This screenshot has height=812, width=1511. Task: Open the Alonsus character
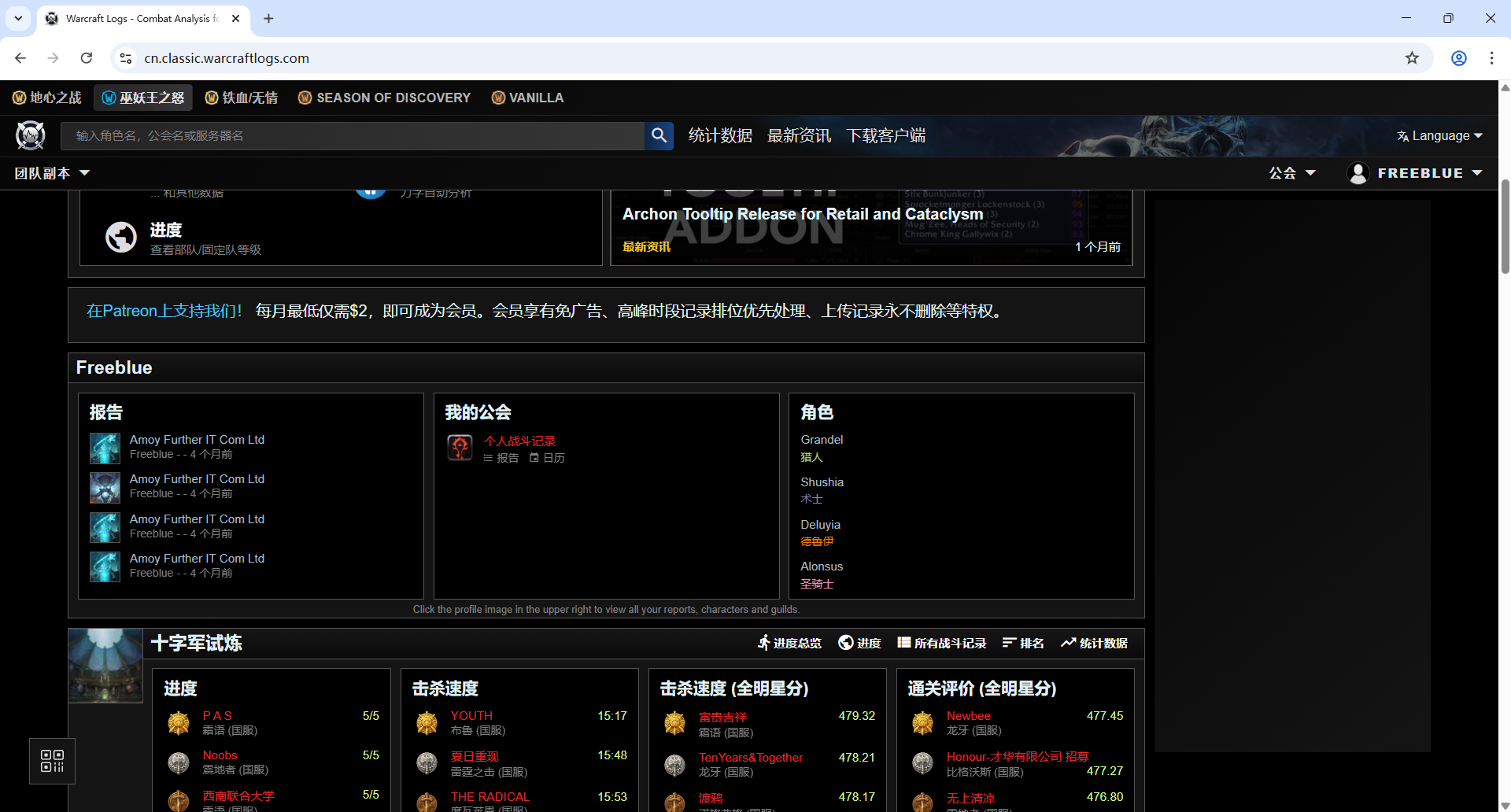coord(822,567)
